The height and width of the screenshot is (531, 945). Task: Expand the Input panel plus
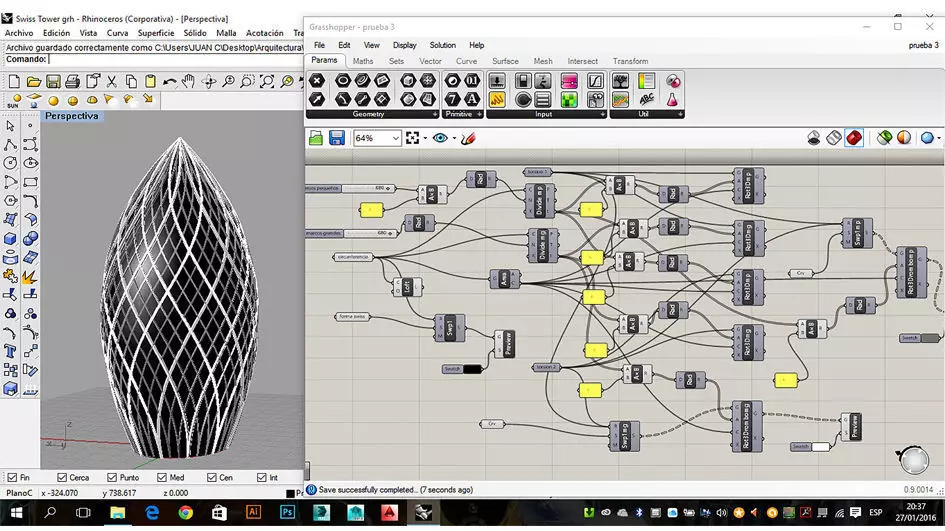tap(602, 114)
